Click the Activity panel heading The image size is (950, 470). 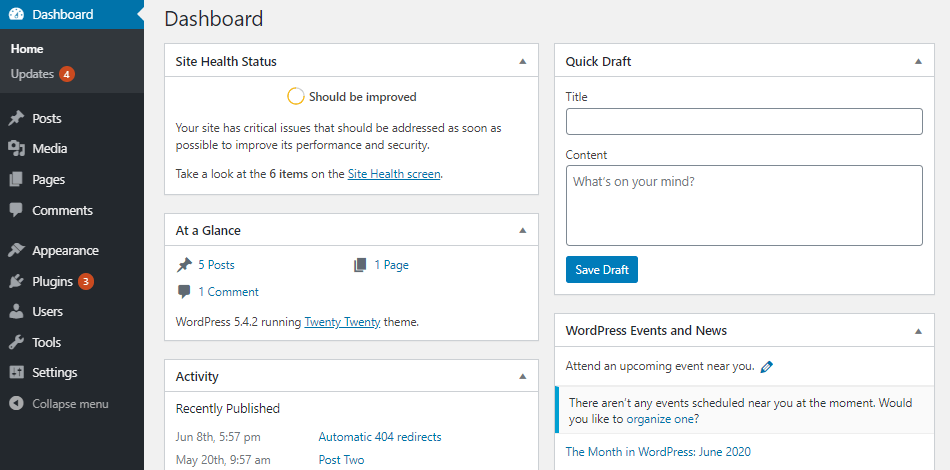click(197, 376)
